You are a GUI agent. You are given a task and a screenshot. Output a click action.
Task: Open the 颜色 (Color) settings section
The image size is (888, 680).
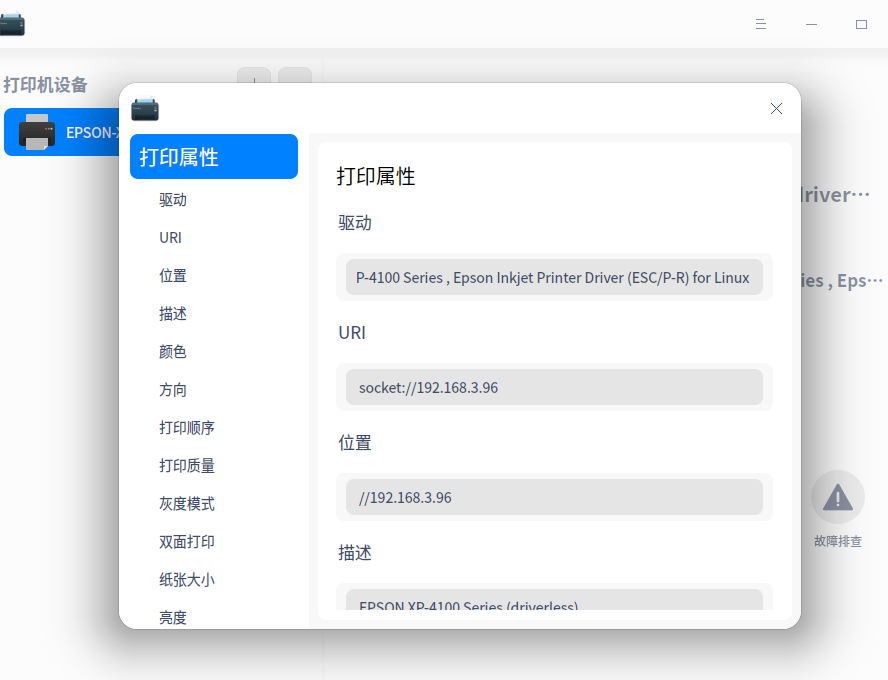point(170,351)
